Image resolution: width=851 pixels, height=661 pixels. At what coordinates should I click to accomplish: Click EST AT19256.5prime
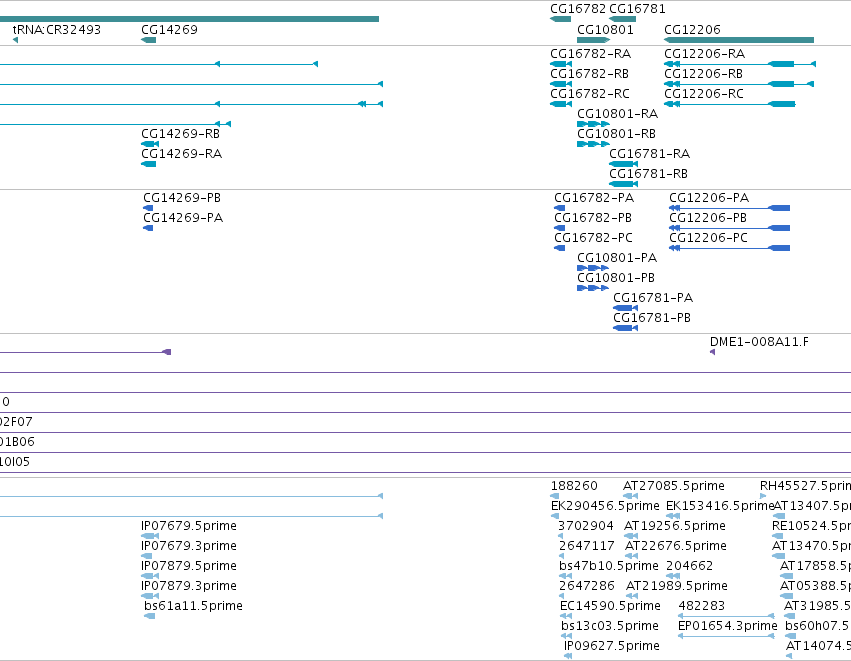click(x=675, y=526)
